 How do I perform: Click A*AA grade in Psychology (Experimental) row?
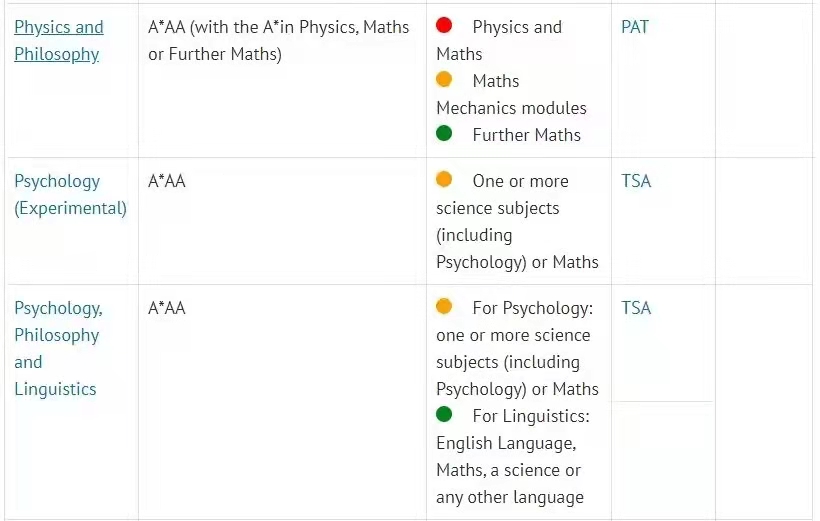coord(167,181)
